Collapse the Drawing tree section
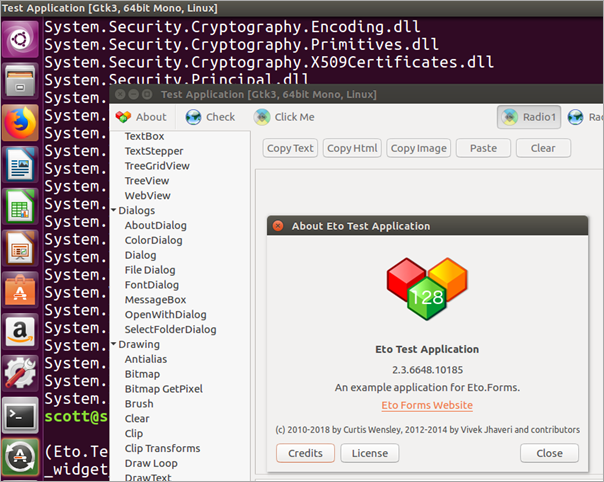Image resolution: width=604 pixels, height=482 pixels. [x=113, y=345]
